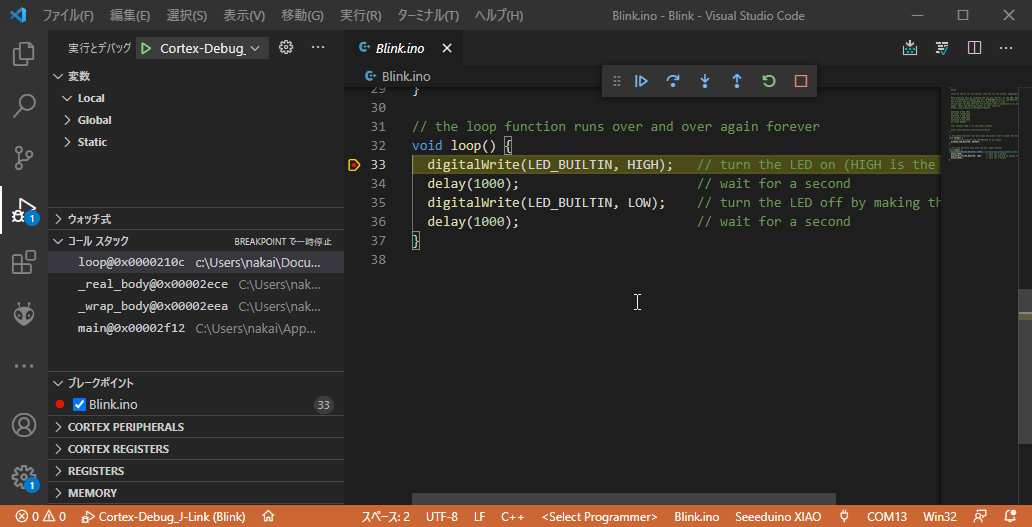
Task: Click the feedback icon in status bar
Action: [981, 516]
